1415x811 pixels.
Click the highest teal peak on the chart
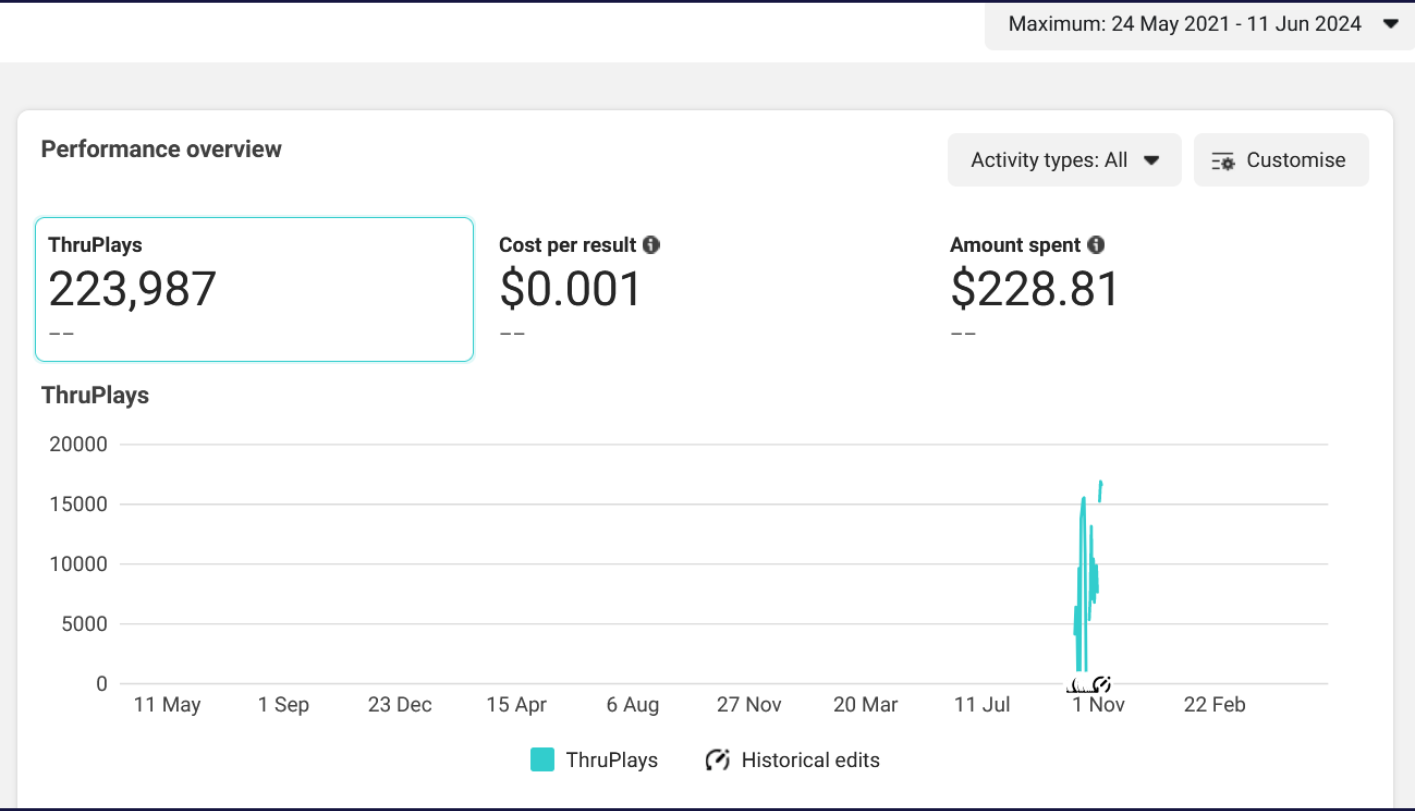point(1101,483)
